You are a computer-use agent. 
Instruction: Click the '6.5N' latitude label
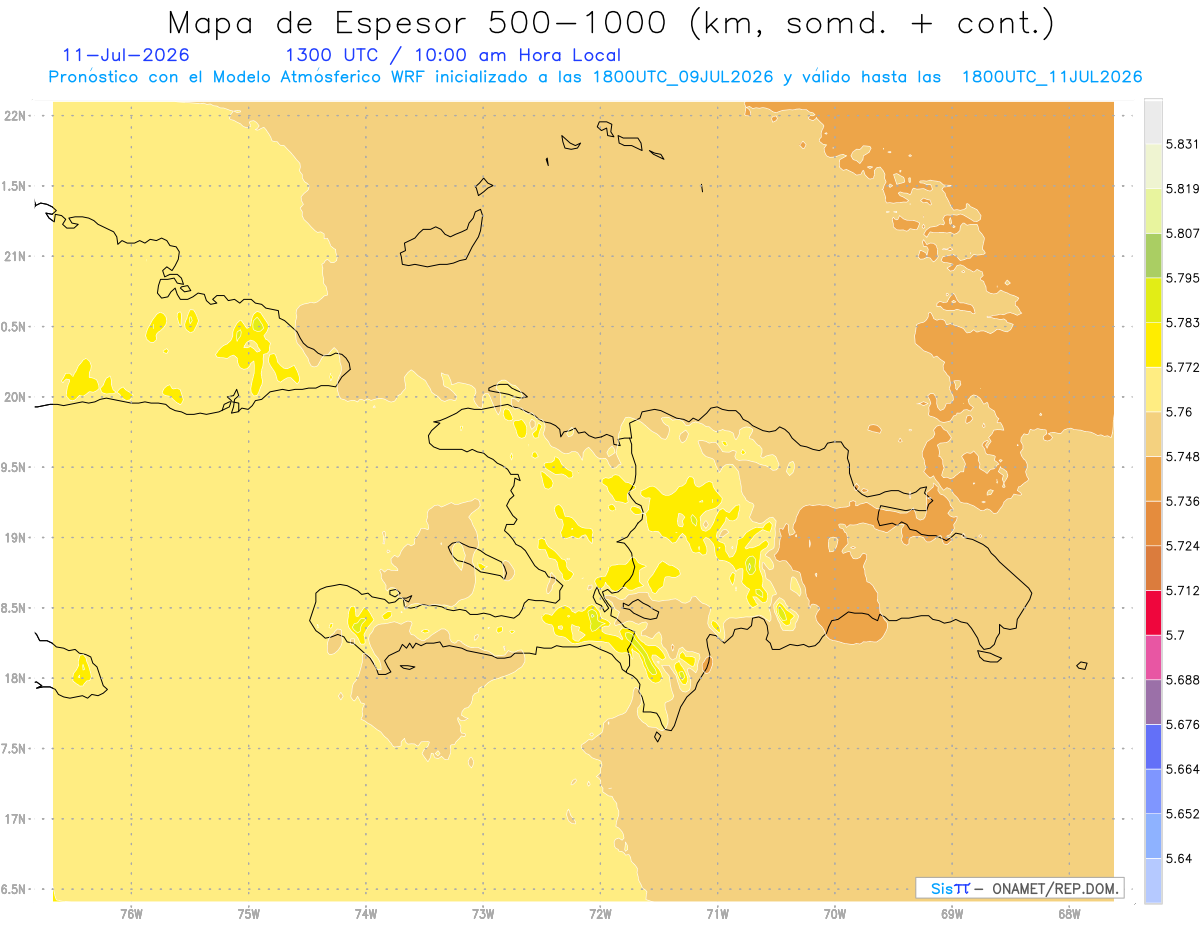point(15,889)
